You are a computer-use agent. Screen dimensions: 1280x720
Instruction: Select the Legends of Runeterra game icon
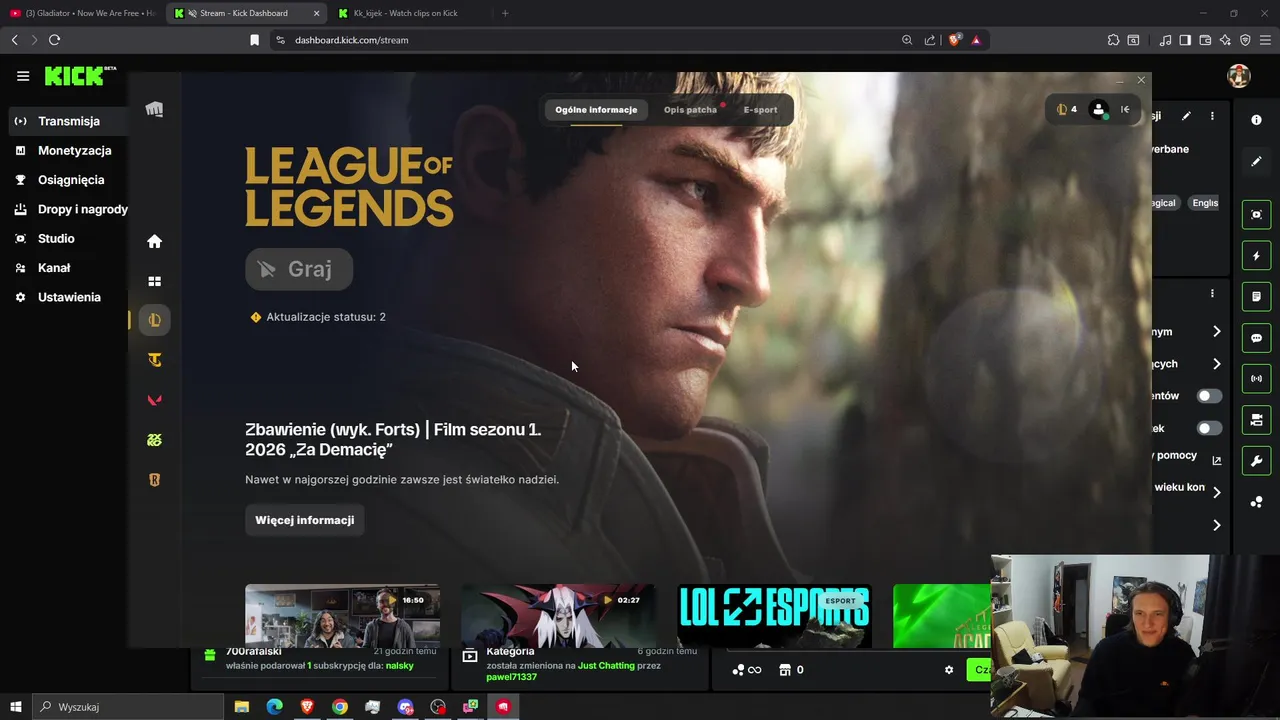pyautogui.click(x=154, y=480)
